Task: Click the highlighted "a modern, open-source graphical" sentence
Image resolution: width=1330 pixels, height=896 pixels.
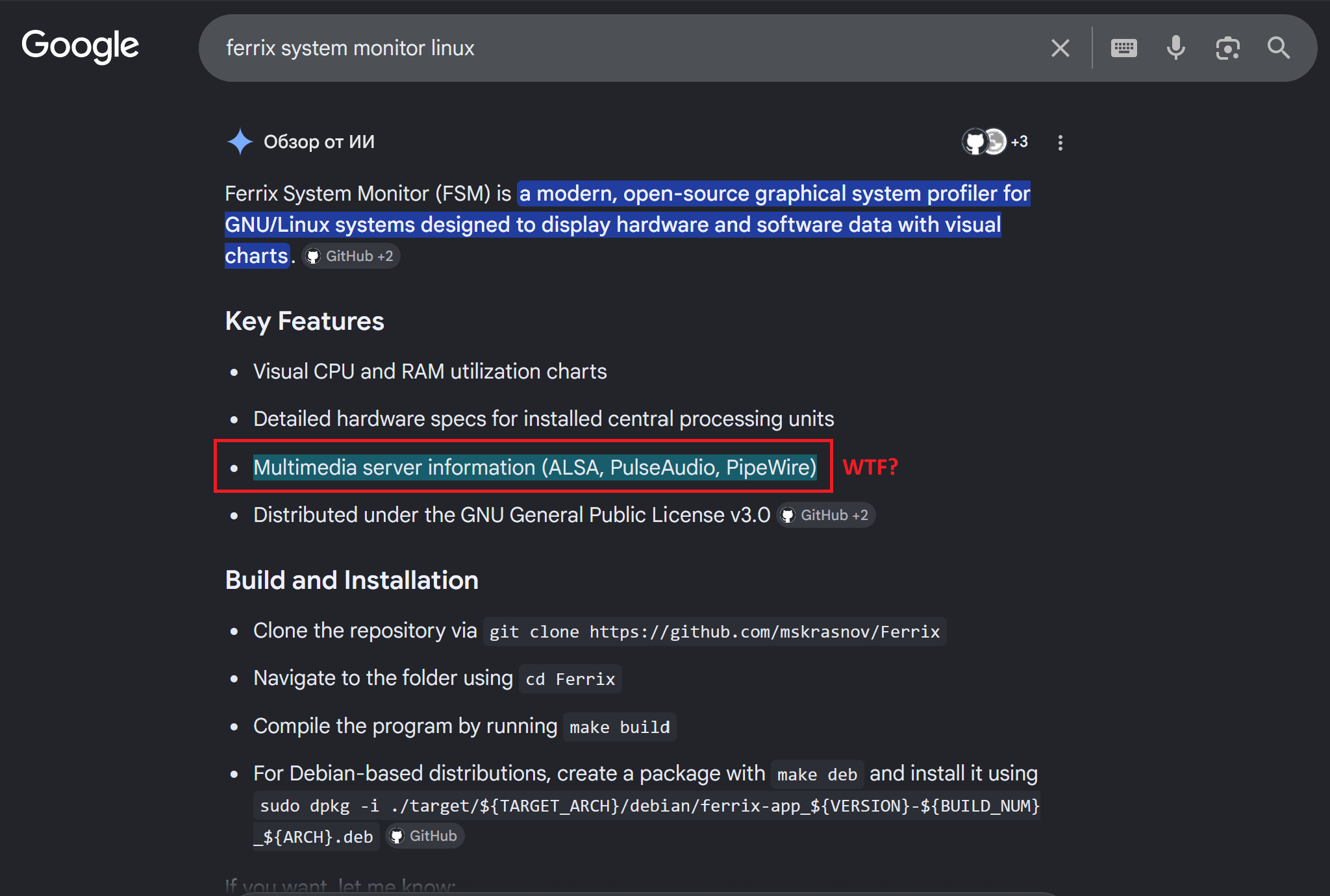Action: click(x=627, y=225)
